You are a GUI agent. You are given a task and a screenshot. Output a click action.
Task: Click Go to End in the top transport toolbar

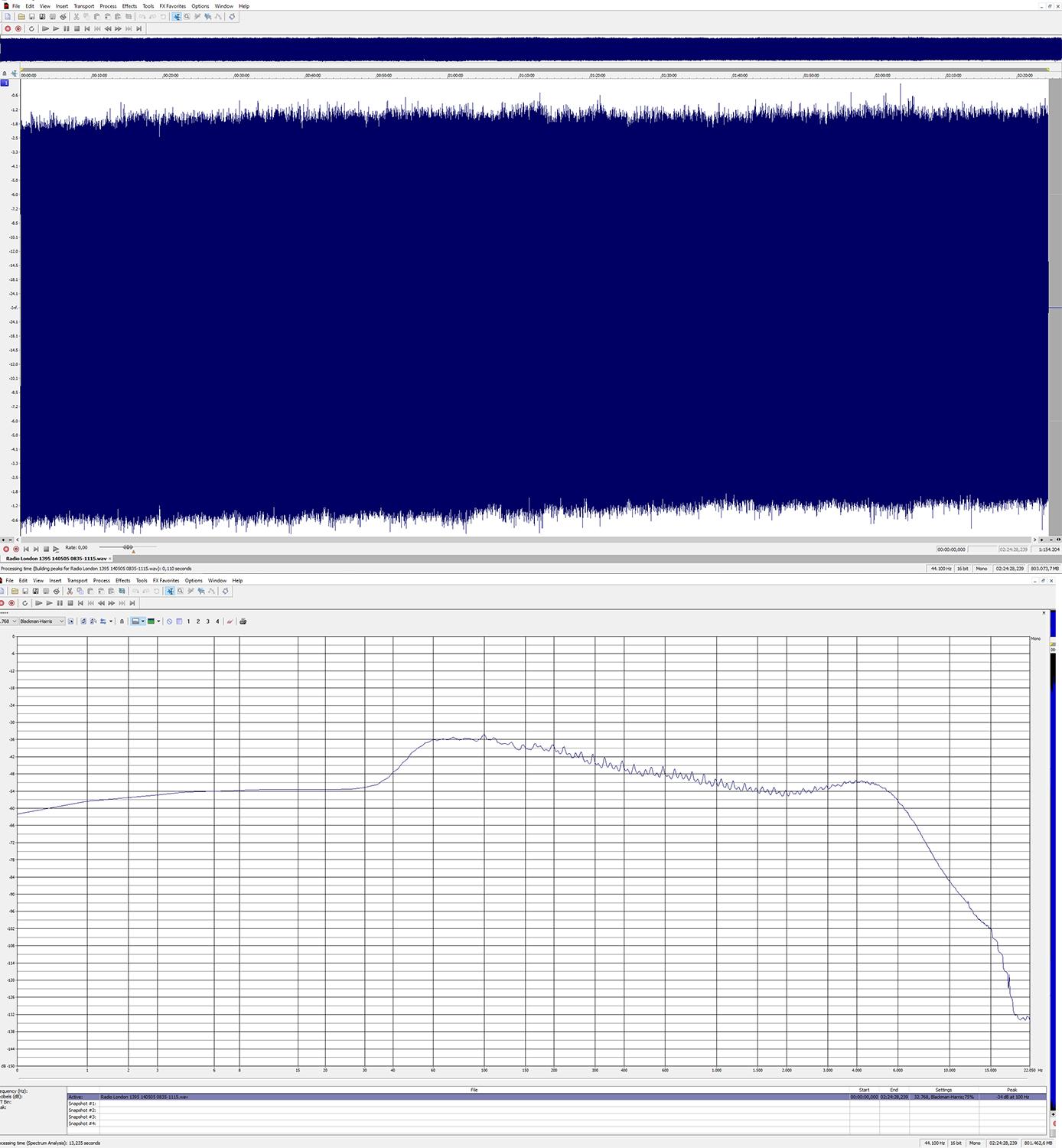138,29
